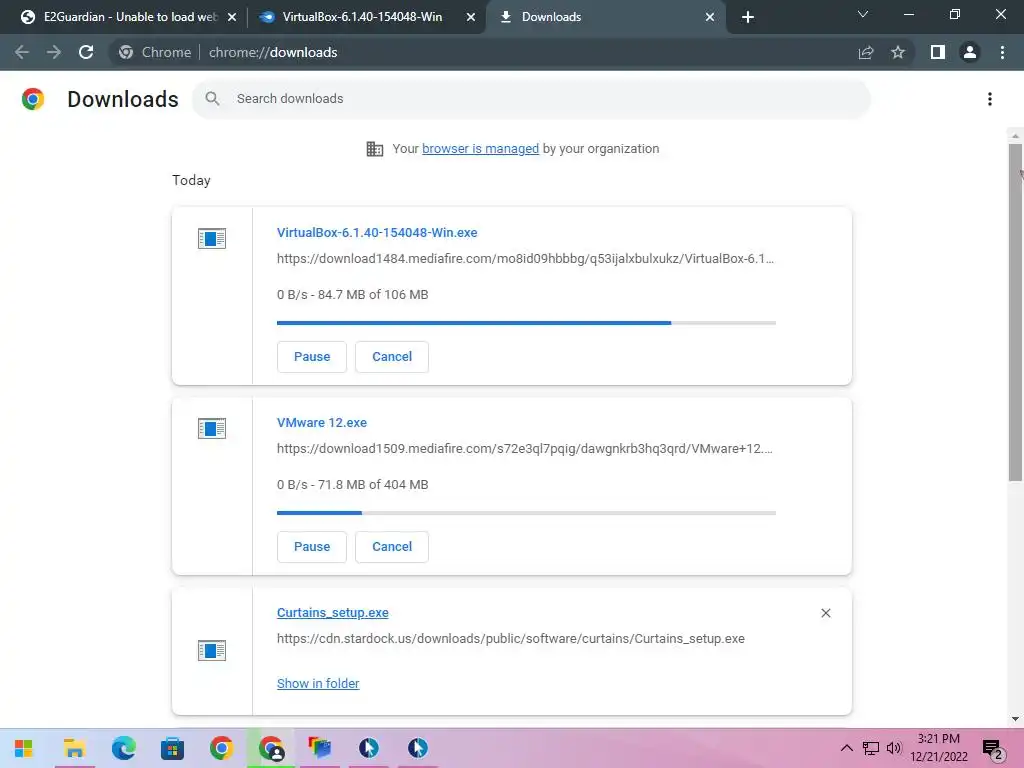Pause the VirtualBox download

point(312,357)
